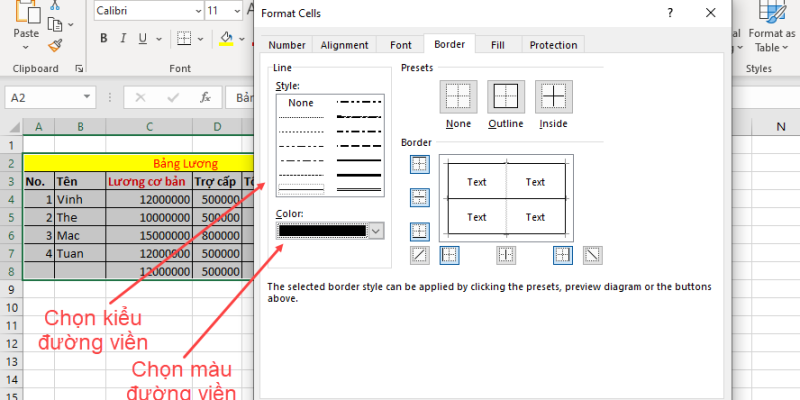The width and height of the screenshot is (800, 400).
Task: Click the Fill Color bucket icon
Action: (226, 39)
